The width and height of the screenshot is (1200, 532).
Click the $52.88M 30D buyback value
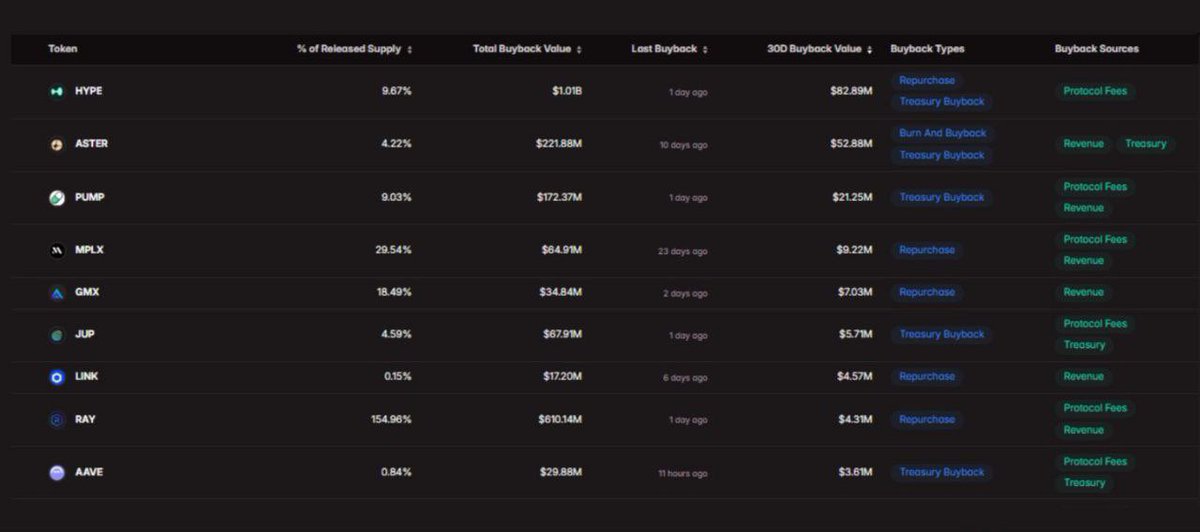point(851,144)
